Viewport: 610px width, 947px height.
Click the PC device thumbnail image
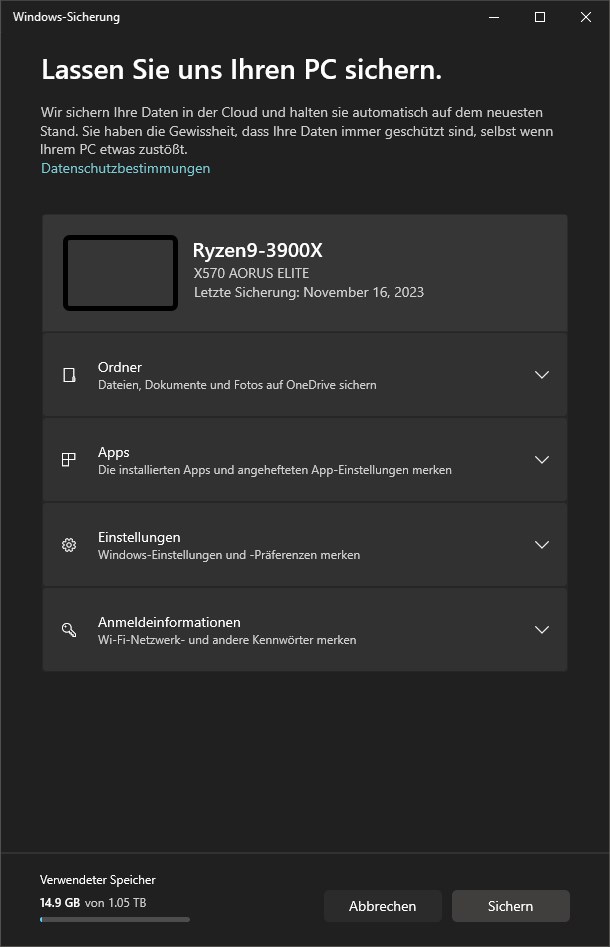pyautogui.click(x=120, y=273)
